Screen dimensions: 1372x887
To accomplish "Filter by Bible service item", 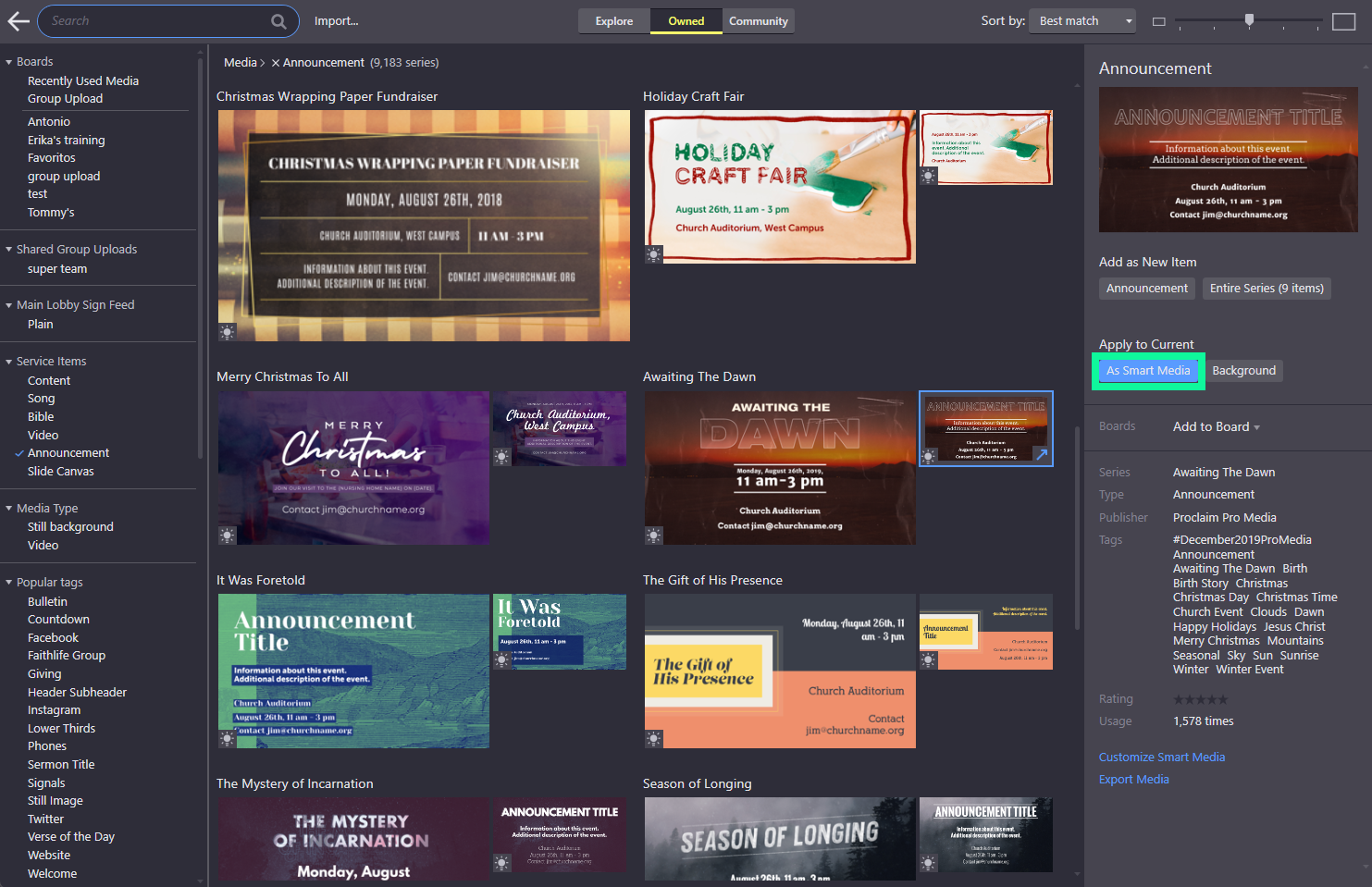I will 41,417.
